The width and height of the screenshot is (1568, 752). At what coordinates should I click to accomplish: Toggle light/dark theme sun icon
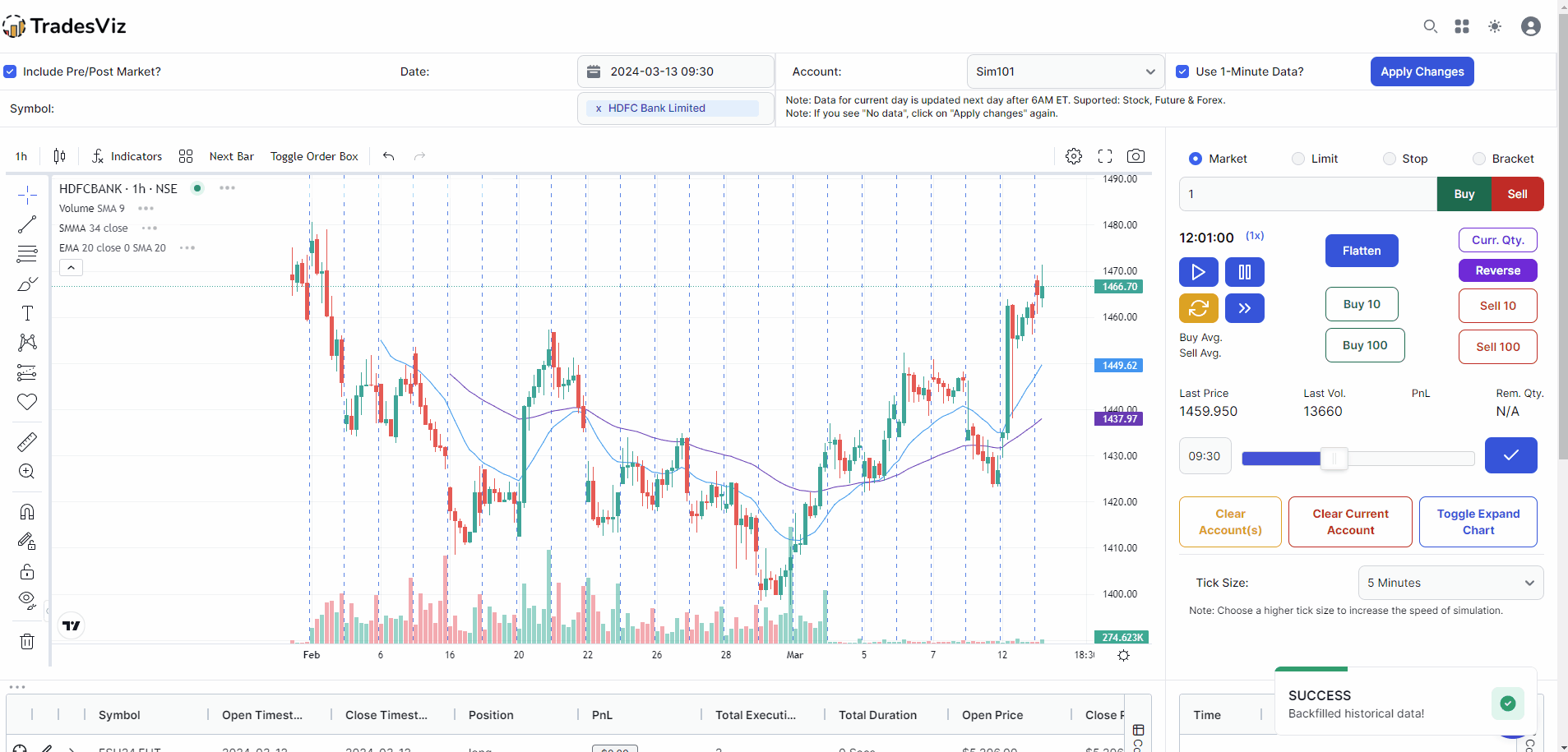click(x=1495, y=26)
